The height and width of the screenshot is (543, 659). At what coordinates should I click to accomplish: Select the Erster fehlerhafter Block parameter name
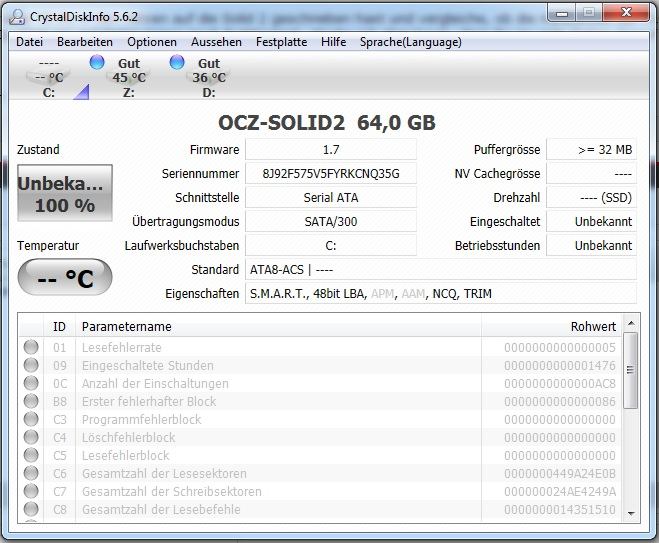coord(149,402)
